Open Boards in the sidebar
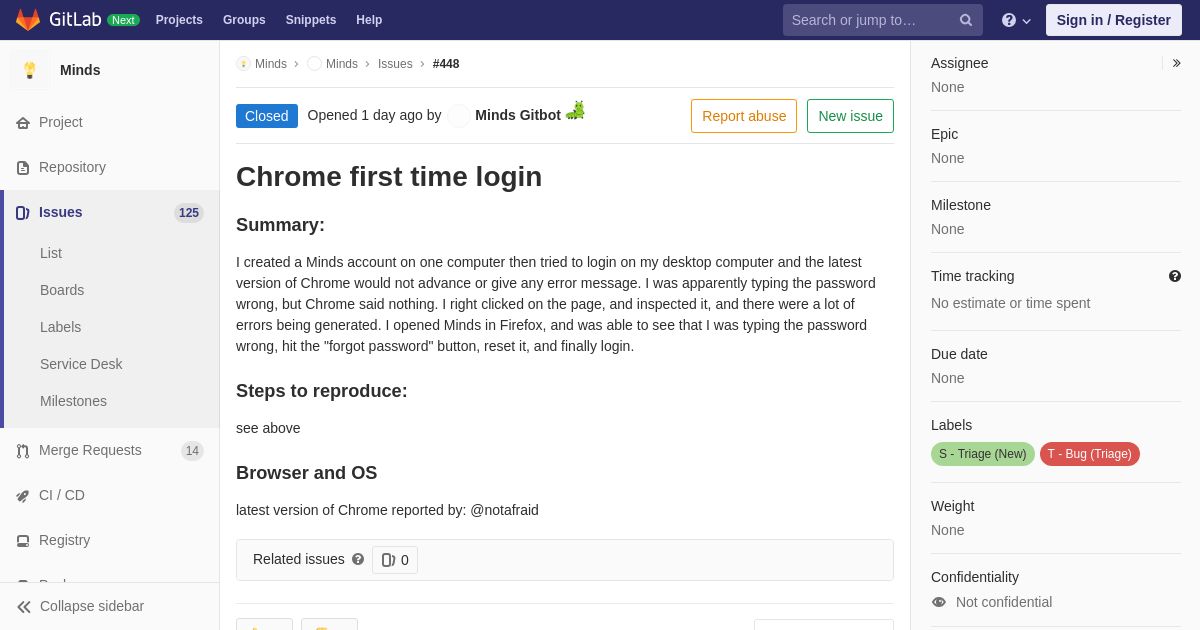The width and height of the screenshot is (1200, 630). [62, 290]
